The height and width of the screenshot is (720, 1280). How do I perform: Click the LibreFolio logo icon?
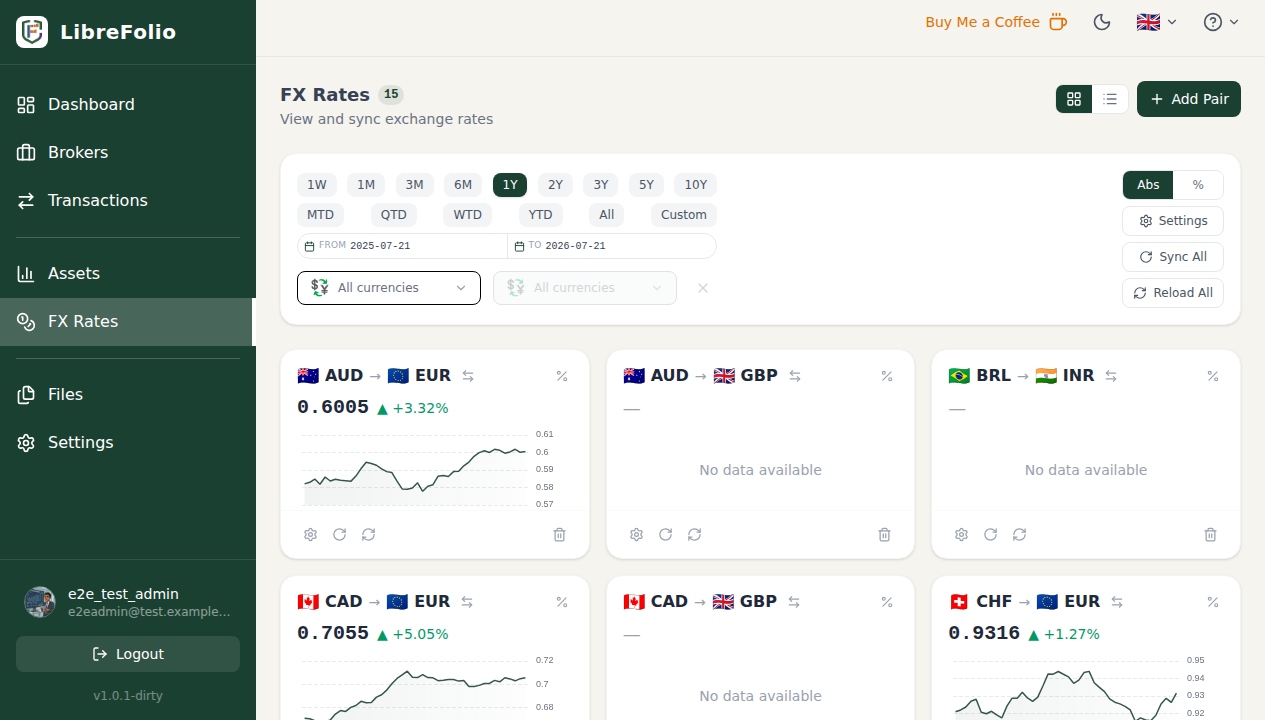(x=32, y=32)
